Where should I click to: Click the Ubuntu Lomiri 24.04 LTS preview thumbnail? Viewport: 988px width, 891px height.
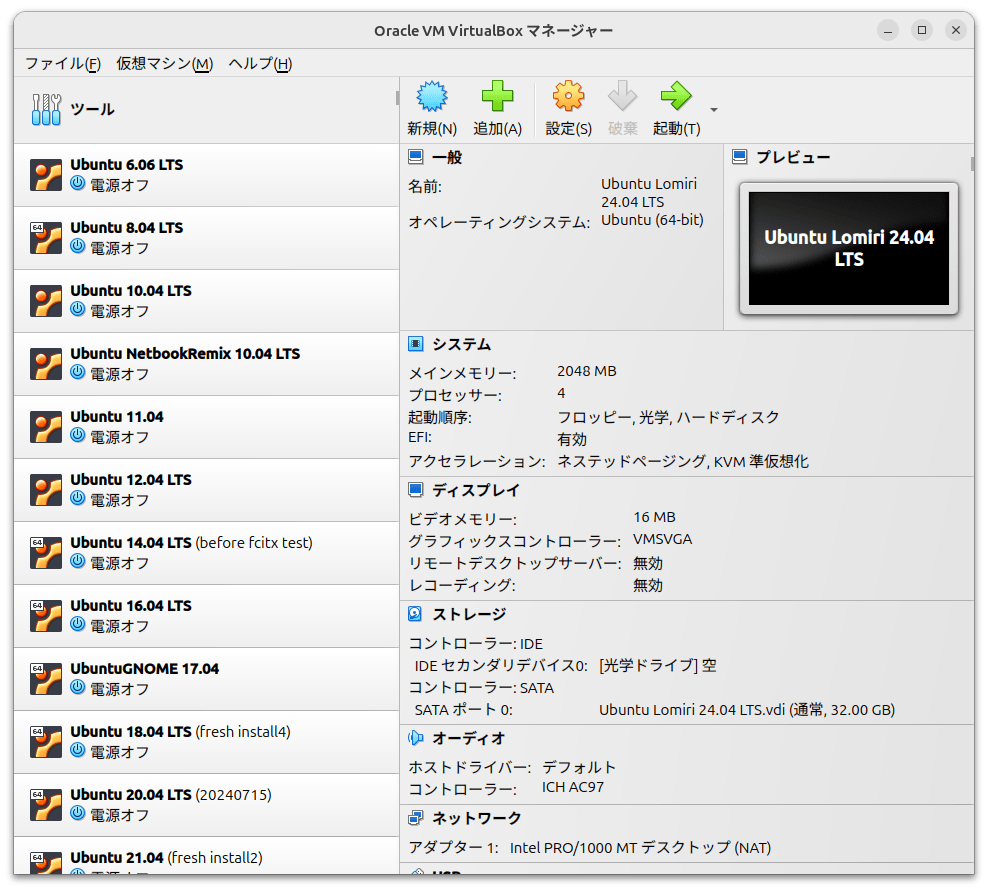[849, 248]
